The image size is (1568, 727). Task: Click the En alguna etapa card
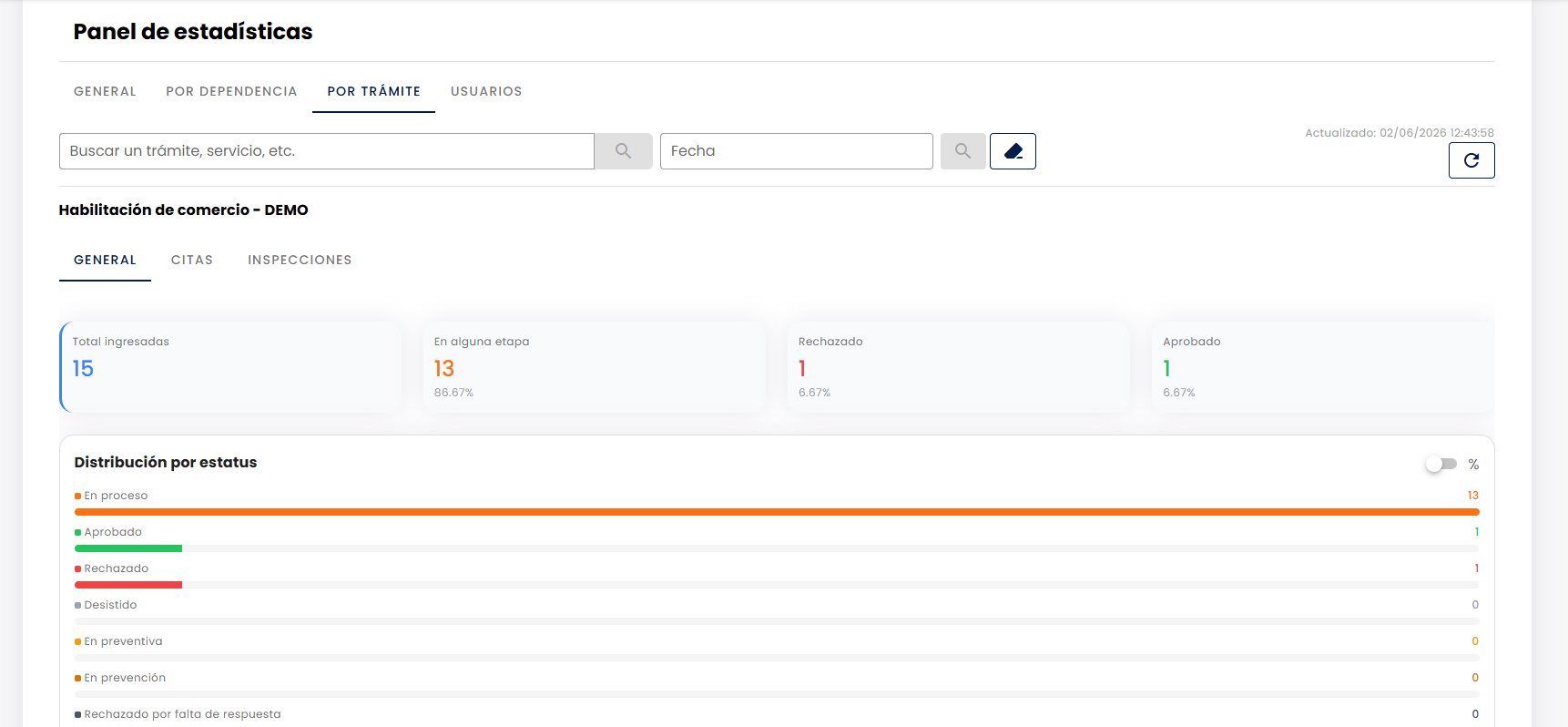pyautogui.click(x=595, y=367)
